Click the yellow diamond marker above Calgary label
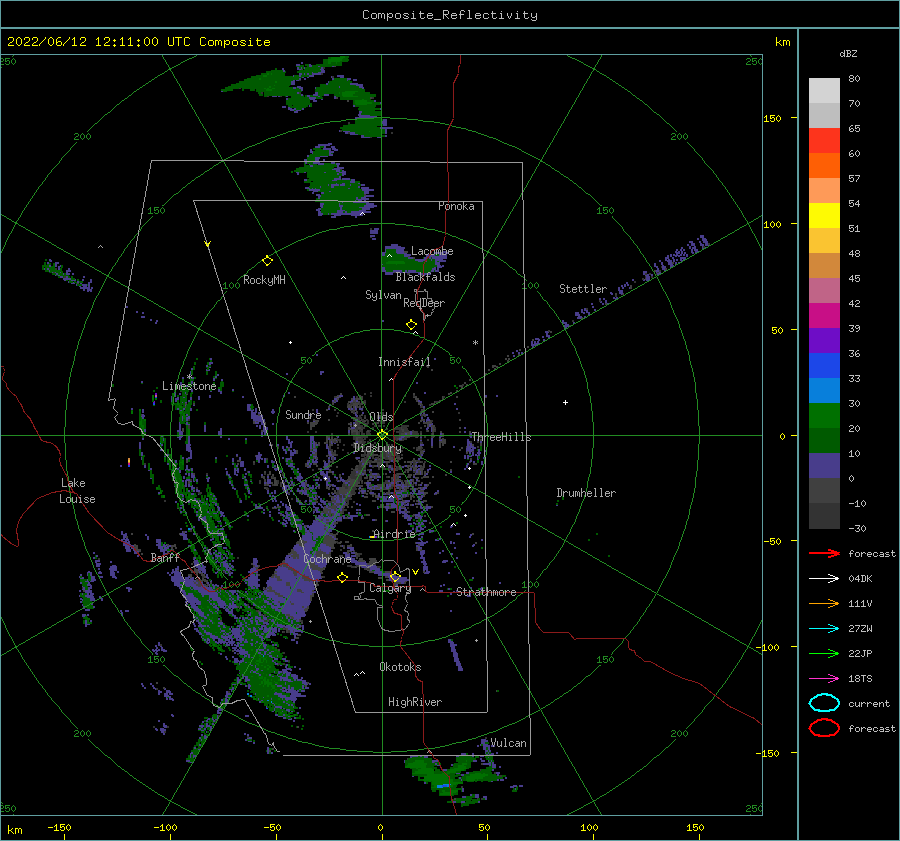 coord(395,576)
